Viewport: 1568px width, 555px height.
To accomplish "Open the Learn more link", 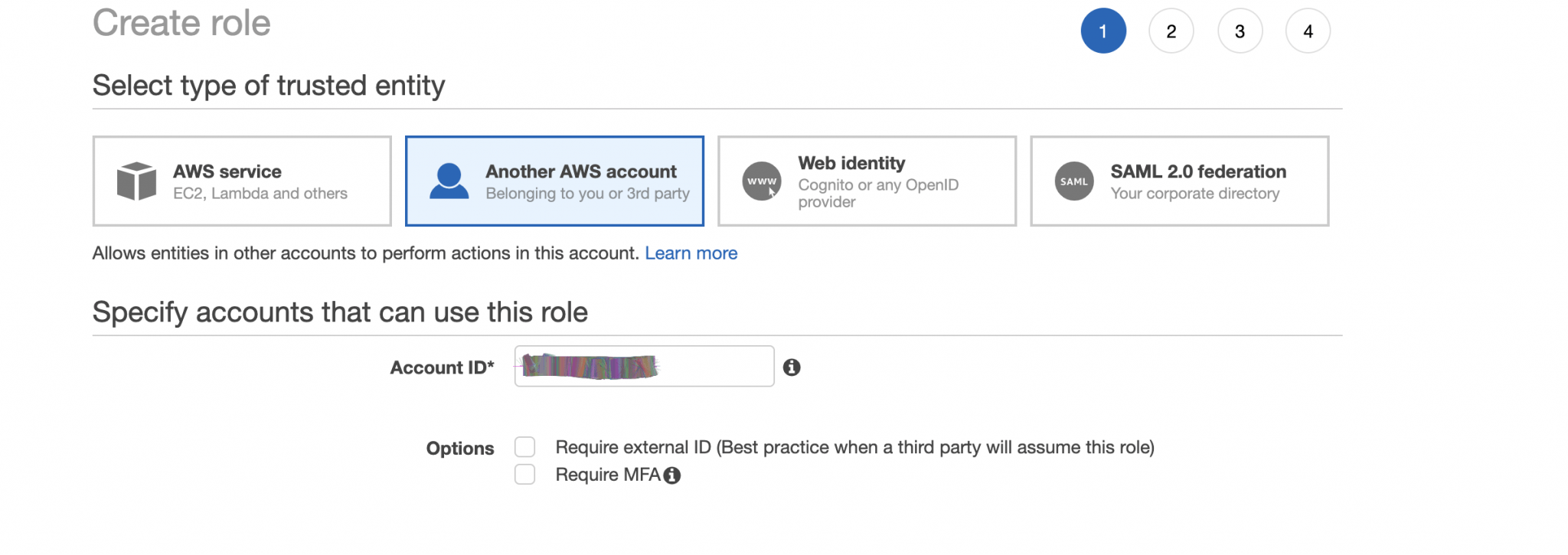I will point(691,253).
